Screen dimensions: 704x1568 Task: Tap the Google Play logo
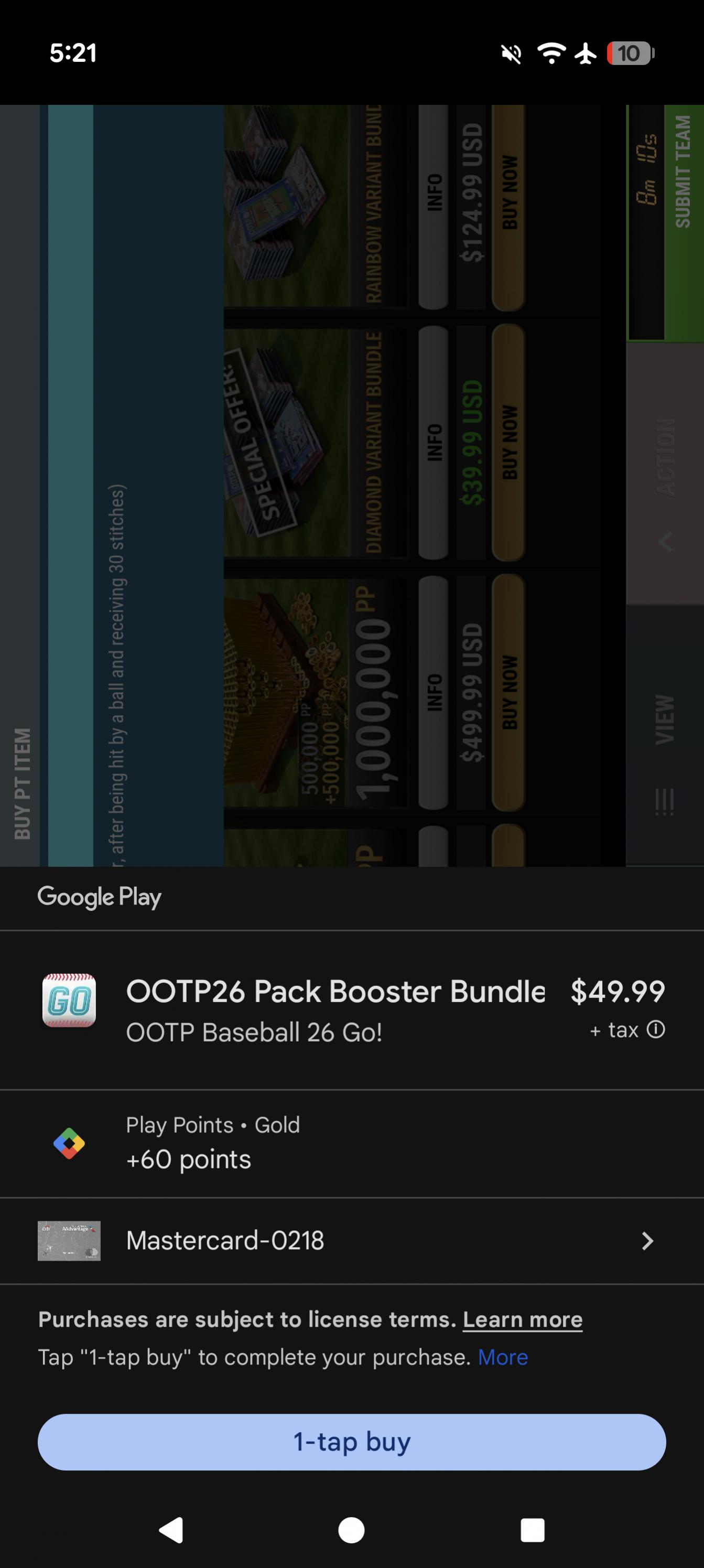pos(99,897)
